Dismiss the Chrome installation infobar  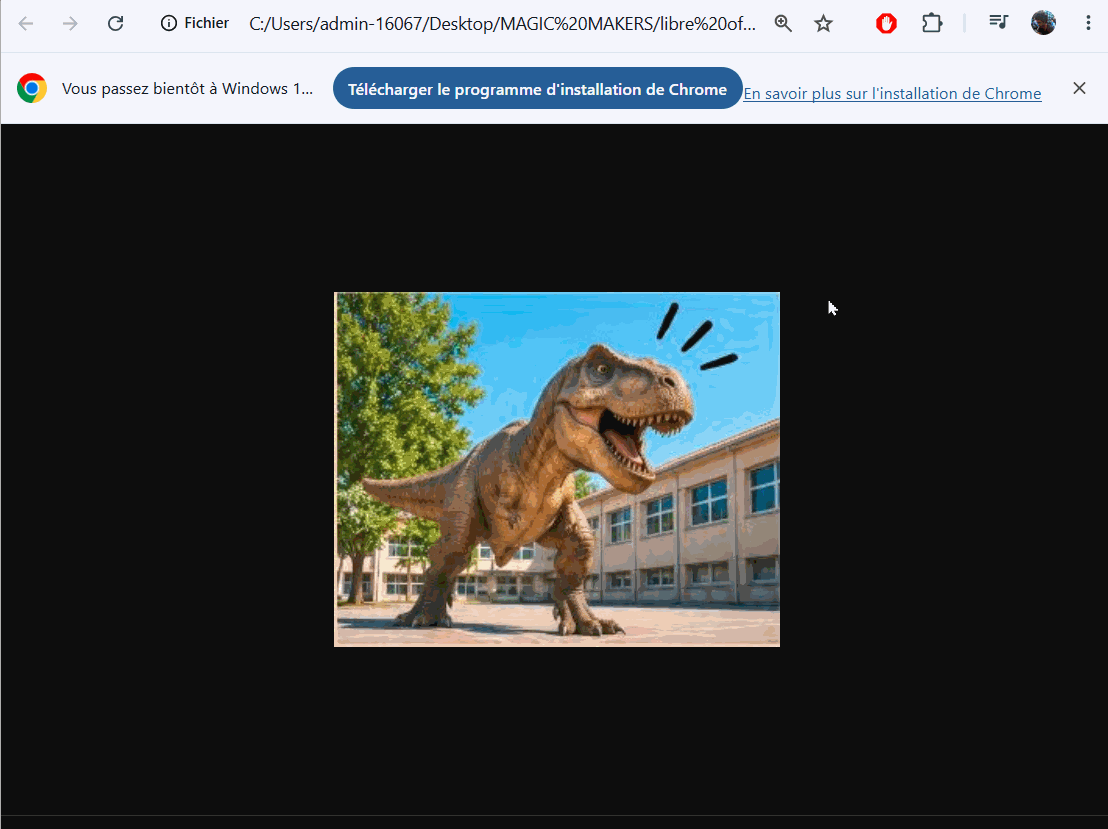coord(1079,88)
